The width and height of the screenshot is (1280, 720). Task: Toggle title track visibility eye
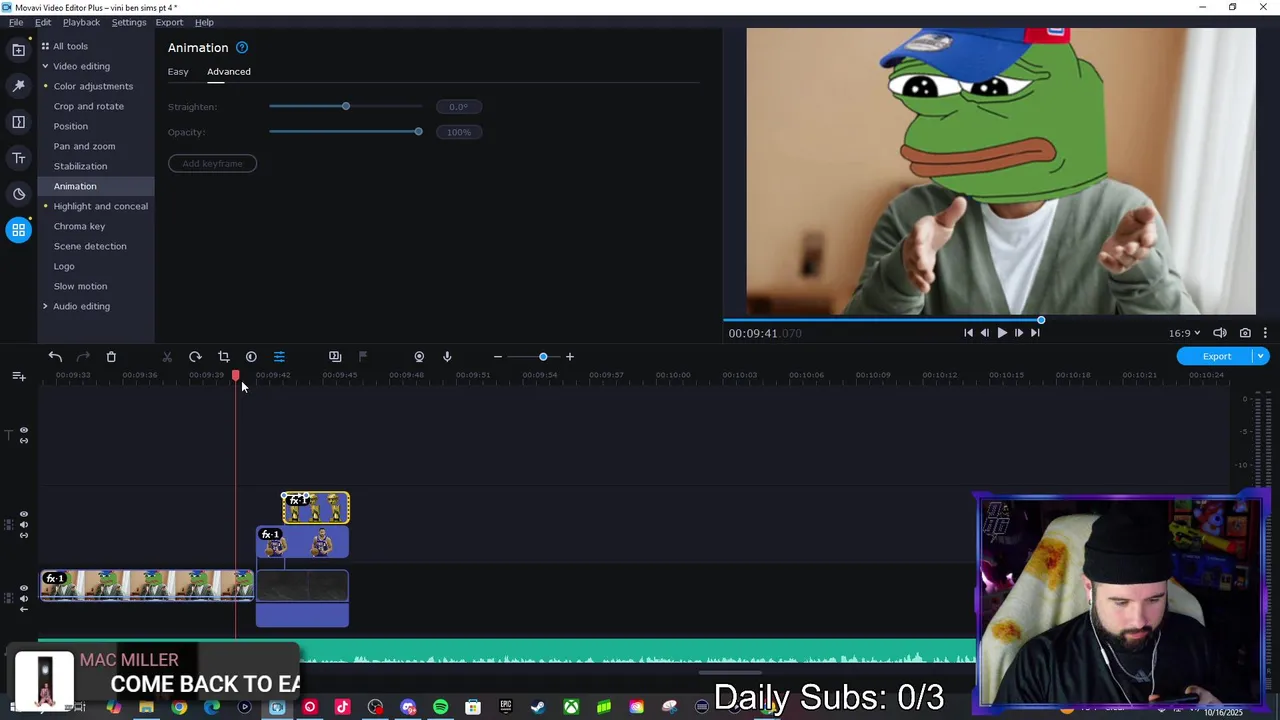(x=24, y=431)
